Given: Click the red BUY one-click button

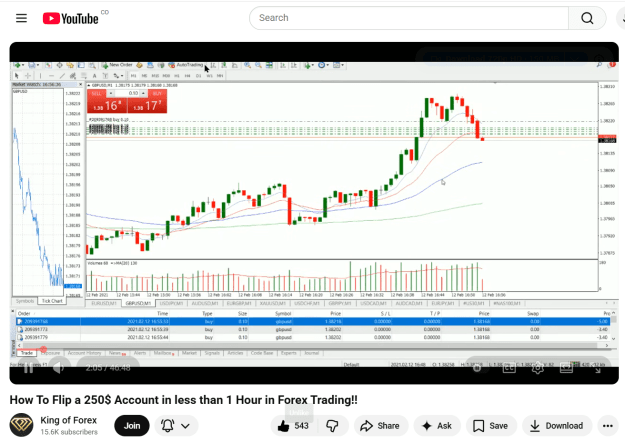Looking at the screenshot, I should coord(147,101).
